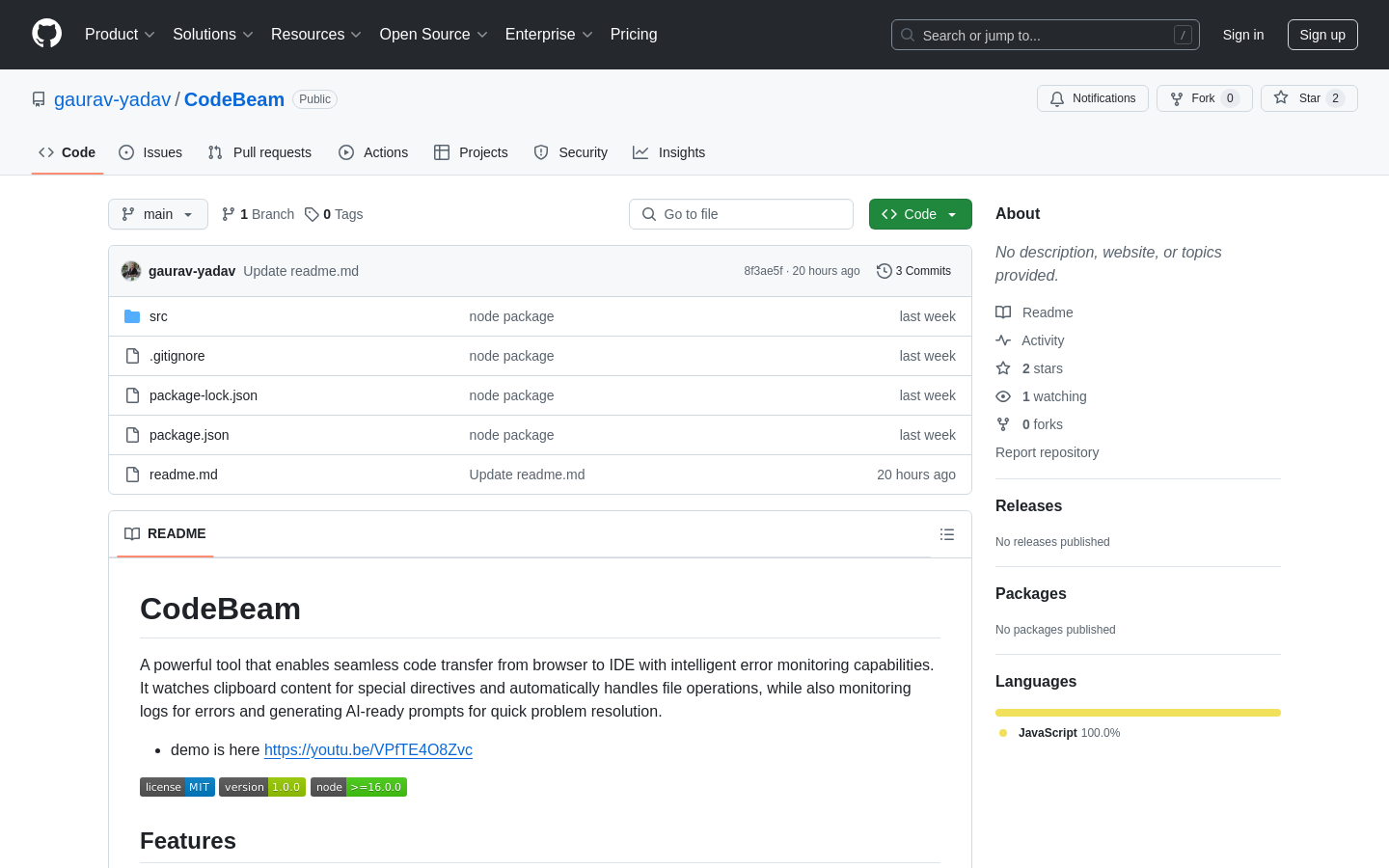Click the commits history clock icon
Image resolution: width=1389 pixels, height=868 pixels.
click(884, 271)
